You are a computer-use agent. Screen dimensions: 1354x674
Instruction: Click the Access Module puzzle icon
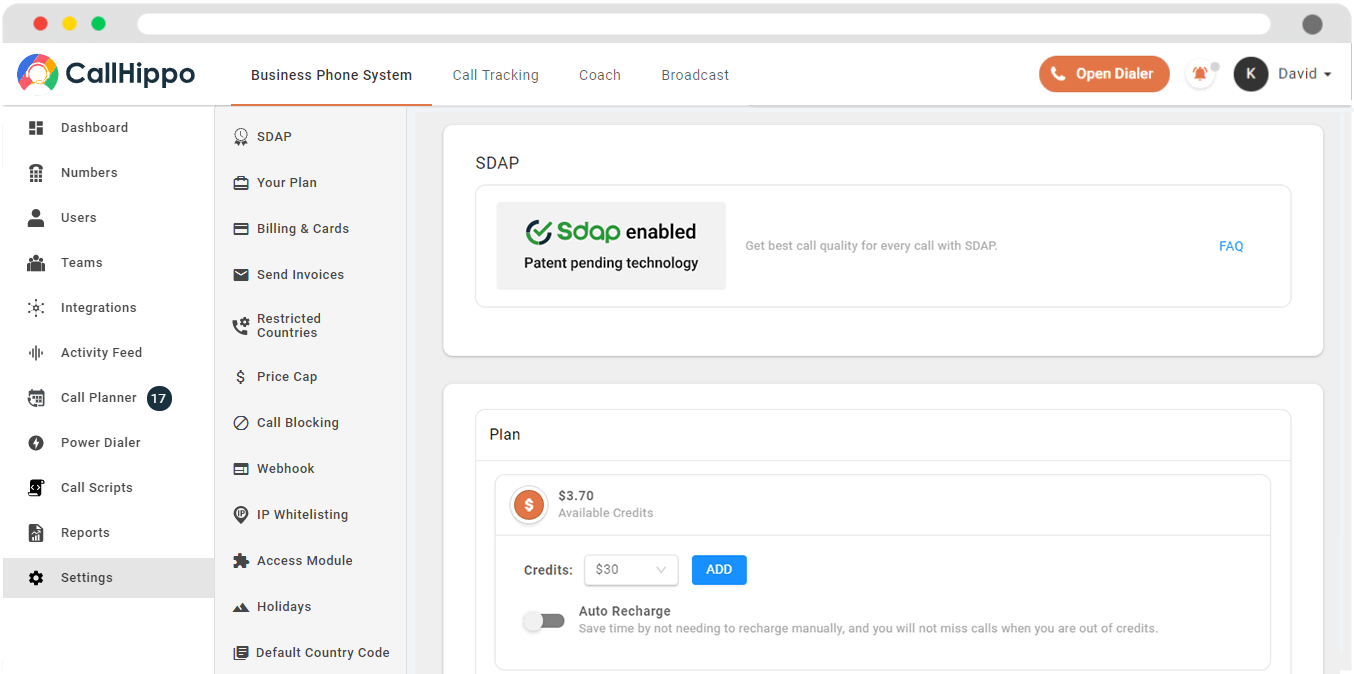(x=241, y=561)
